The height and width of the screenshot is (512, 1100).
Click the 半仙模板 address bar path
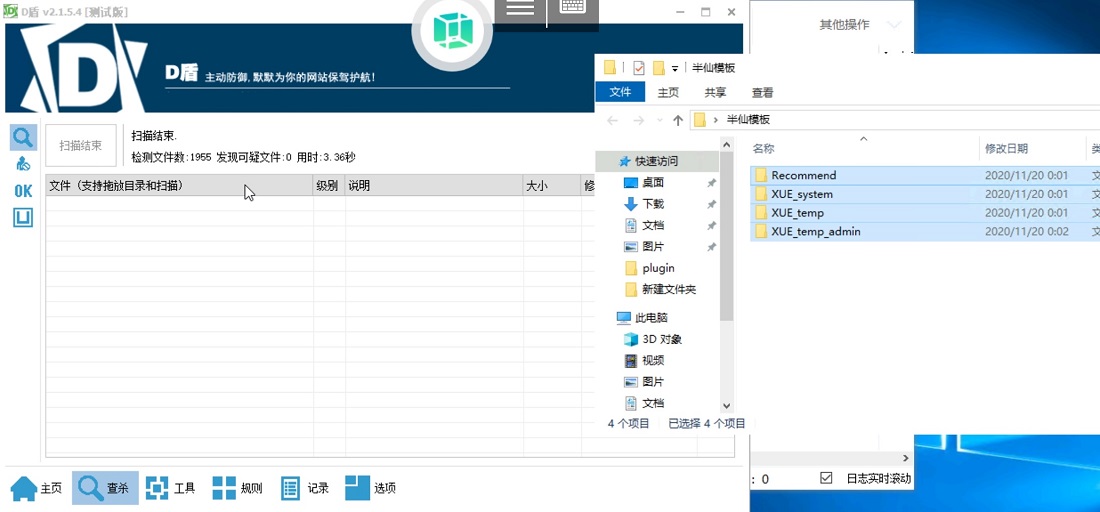coord(748,120)
